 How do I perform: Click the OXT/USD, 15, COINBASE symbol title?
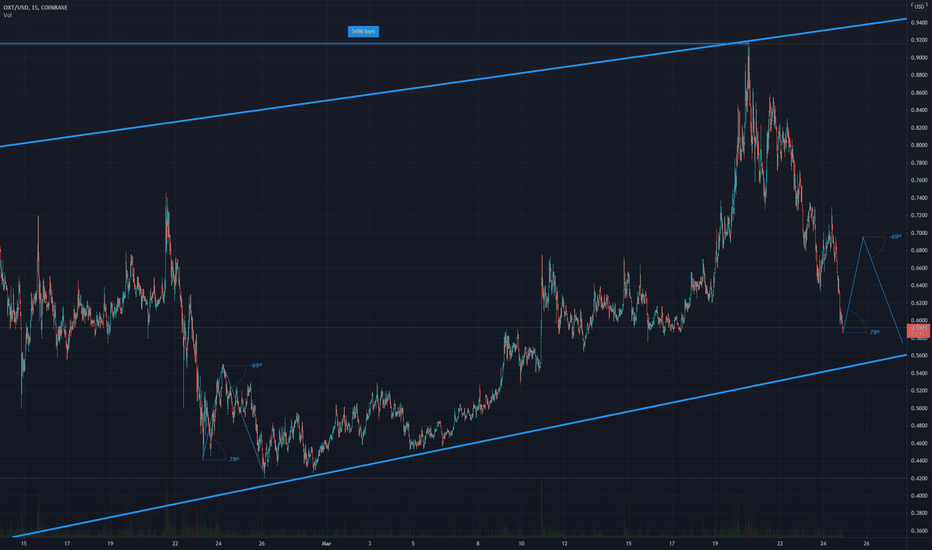pyautogui.click(x=35, y=8)
